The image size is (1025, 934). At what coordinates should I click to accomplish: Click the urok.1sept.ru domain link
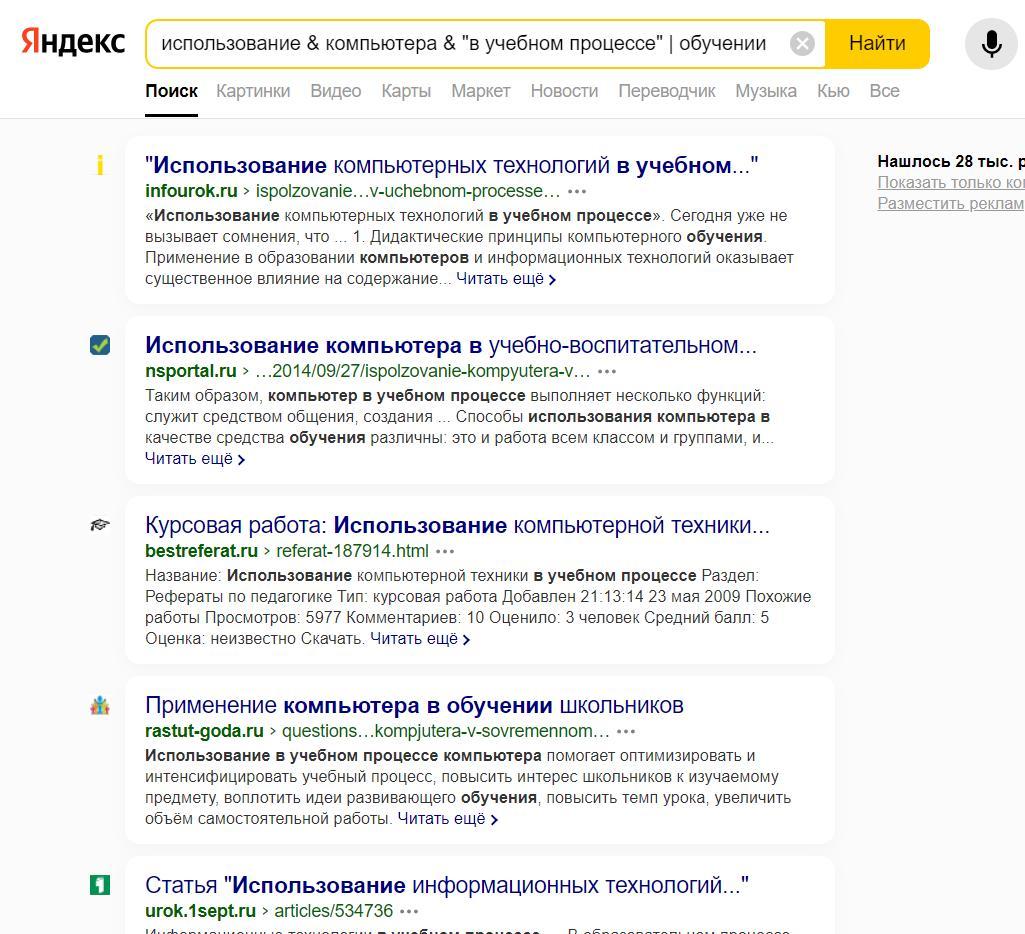tap(200, 911)
